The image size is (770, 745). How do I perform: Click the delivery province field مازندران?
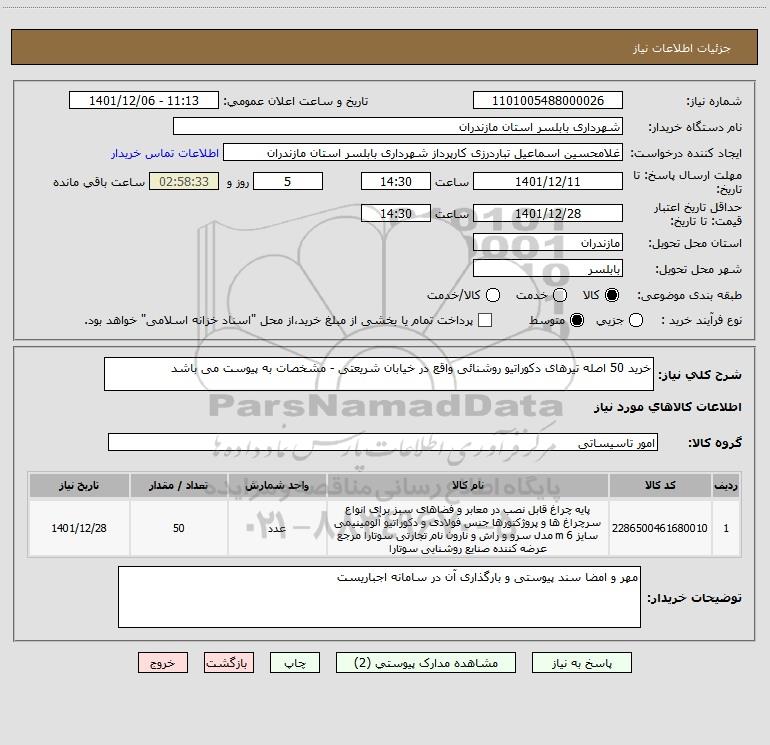(548, 243)
